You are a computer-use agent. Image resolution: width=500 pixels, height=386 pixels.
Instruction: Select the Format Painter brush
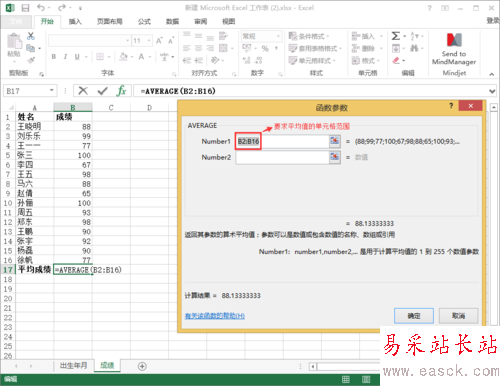[31, 60]
